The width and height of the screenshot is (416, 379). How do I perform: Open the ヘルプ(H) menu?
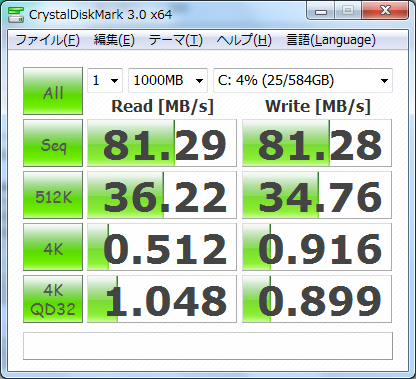click(244, 40)
